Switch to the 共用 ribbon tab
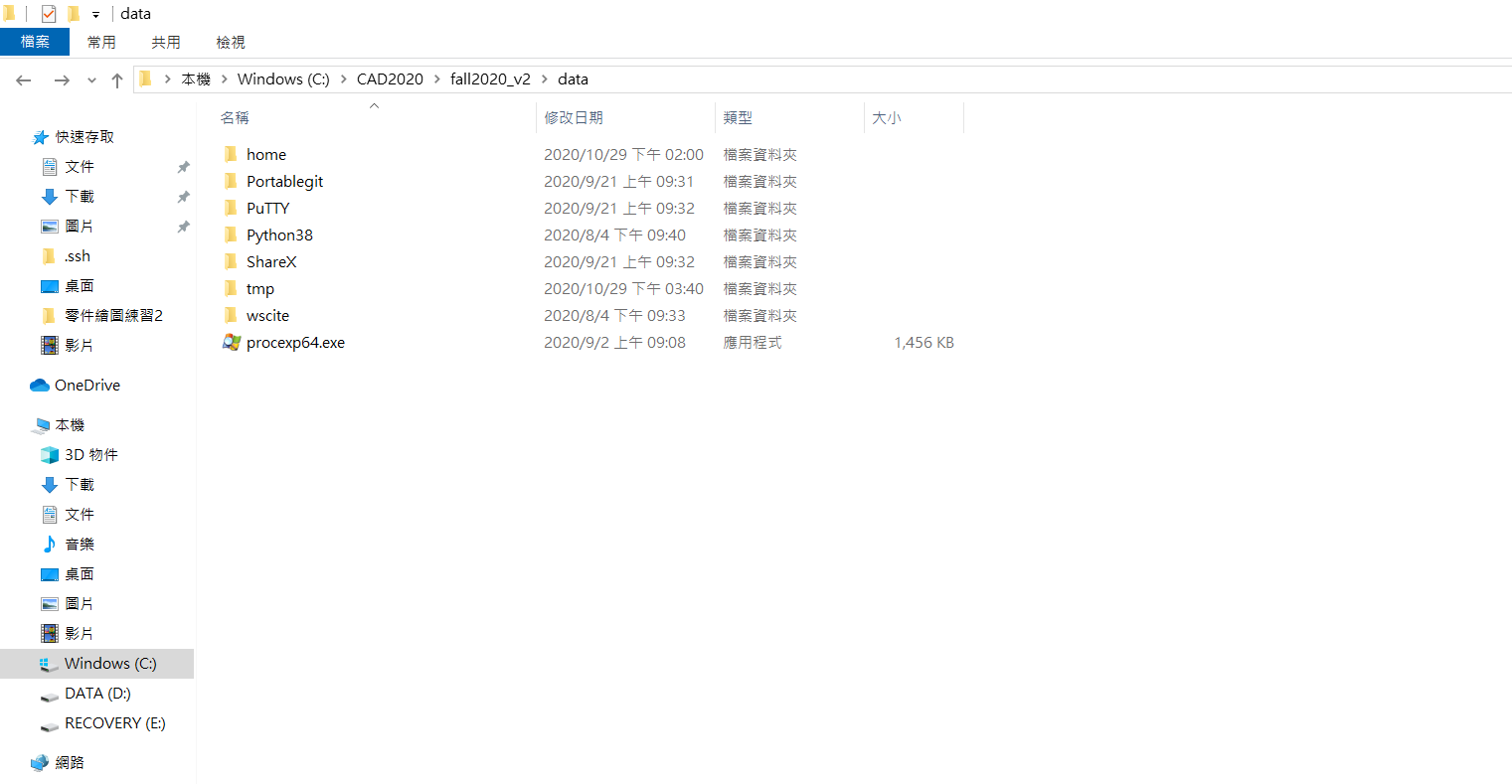The image size is (1512, 784). pos(166,42)
